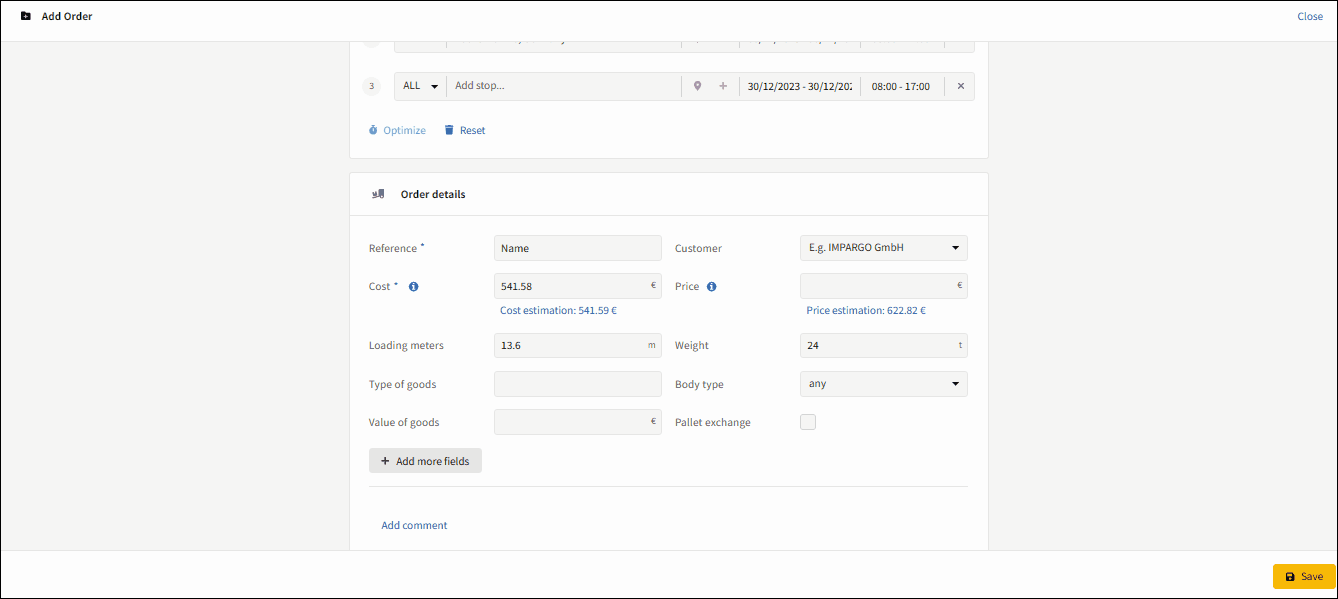Click the Reference input field
Screen dimensions: 1338x599
[578, 248]
